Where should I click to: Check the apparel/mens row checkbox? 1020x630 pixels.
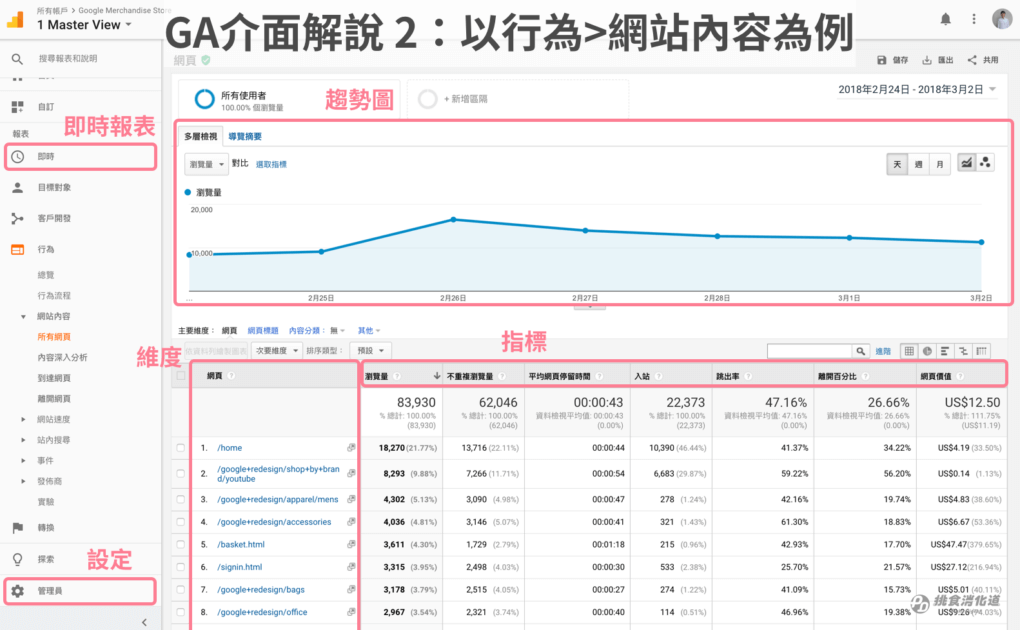point(181,499)
